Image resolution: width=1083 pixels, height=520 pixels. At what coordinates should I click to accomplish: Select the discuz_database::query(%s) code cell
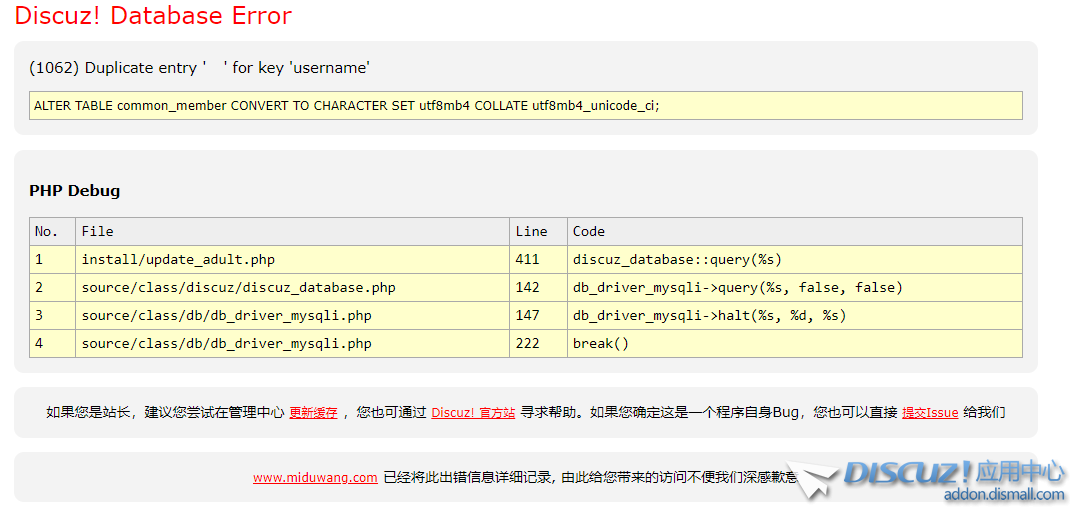[795, 260]
